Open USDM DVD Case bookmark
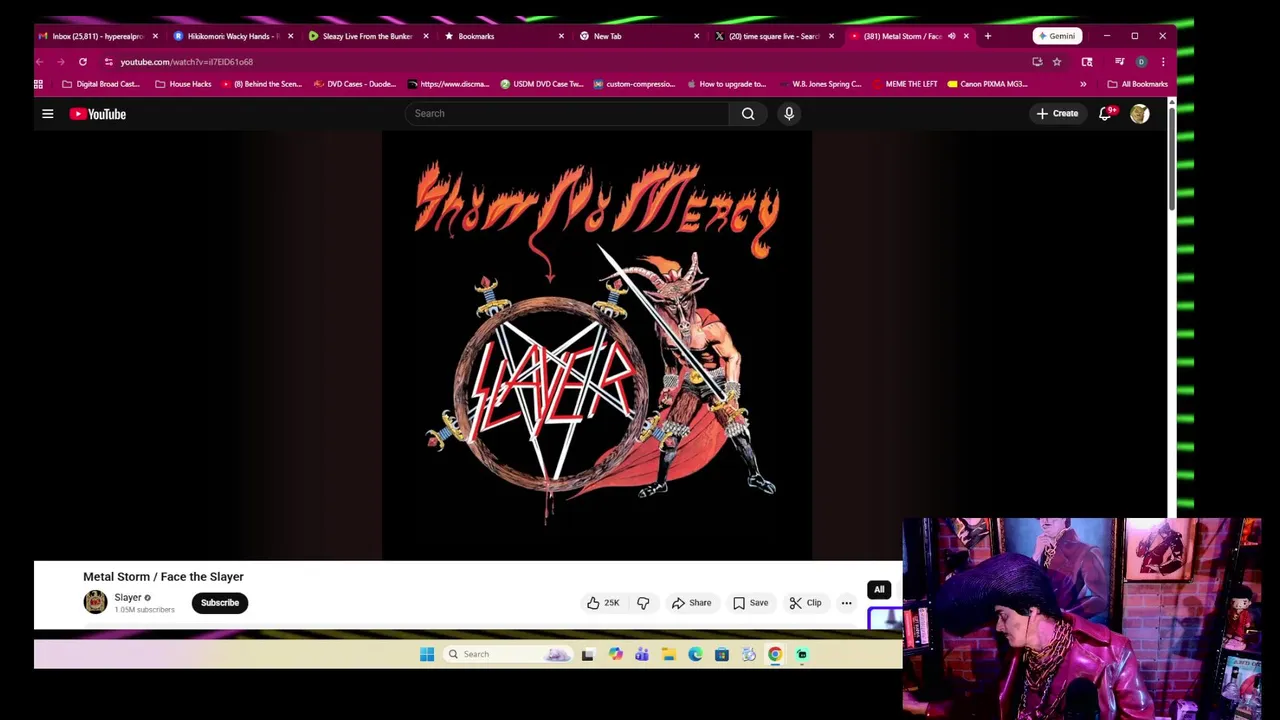 click(x=541, y=84)
